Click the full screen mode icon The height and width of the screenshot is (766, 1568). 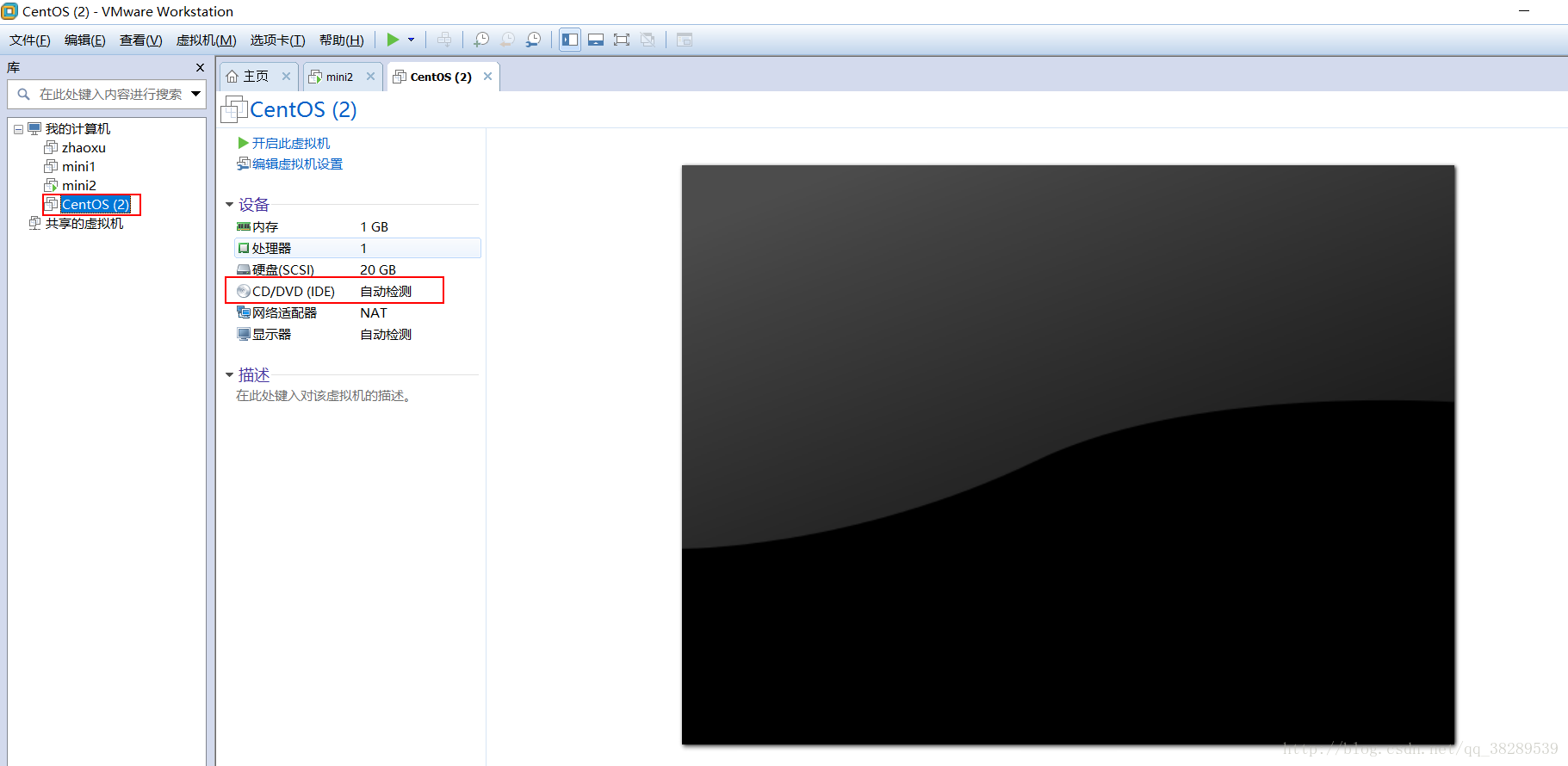pos(622,40)
